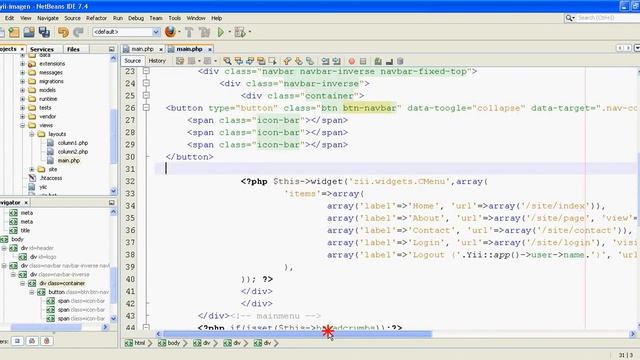Click the Save All icon

(x=44, y=32)
